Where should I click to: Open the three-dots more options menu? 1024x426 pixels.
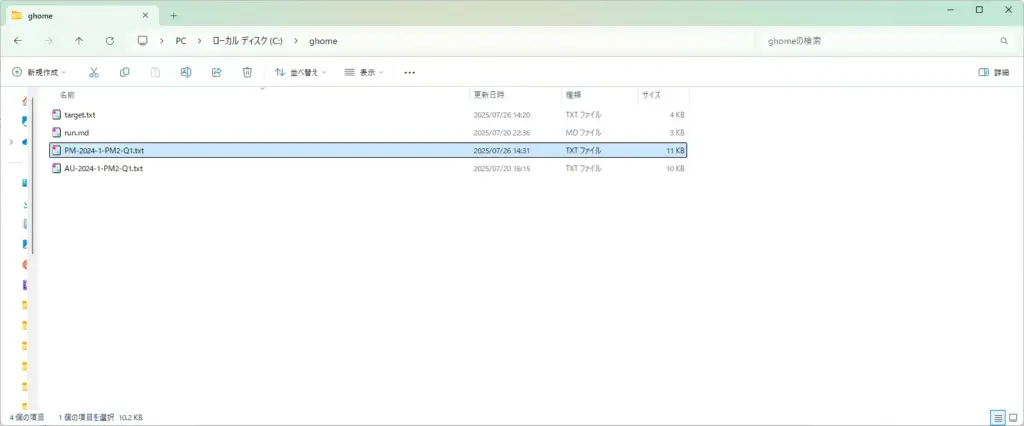[x=409, y=73]
